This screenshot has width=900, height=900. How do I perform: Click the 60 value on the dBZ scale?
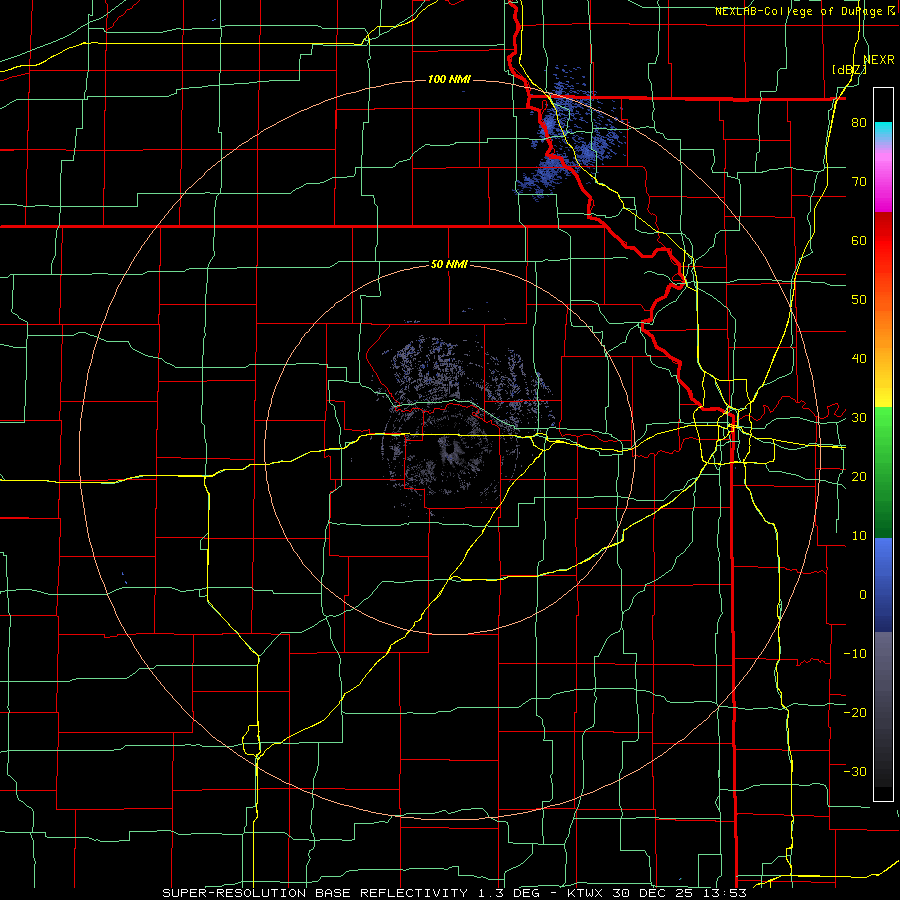tap(859, 240)
